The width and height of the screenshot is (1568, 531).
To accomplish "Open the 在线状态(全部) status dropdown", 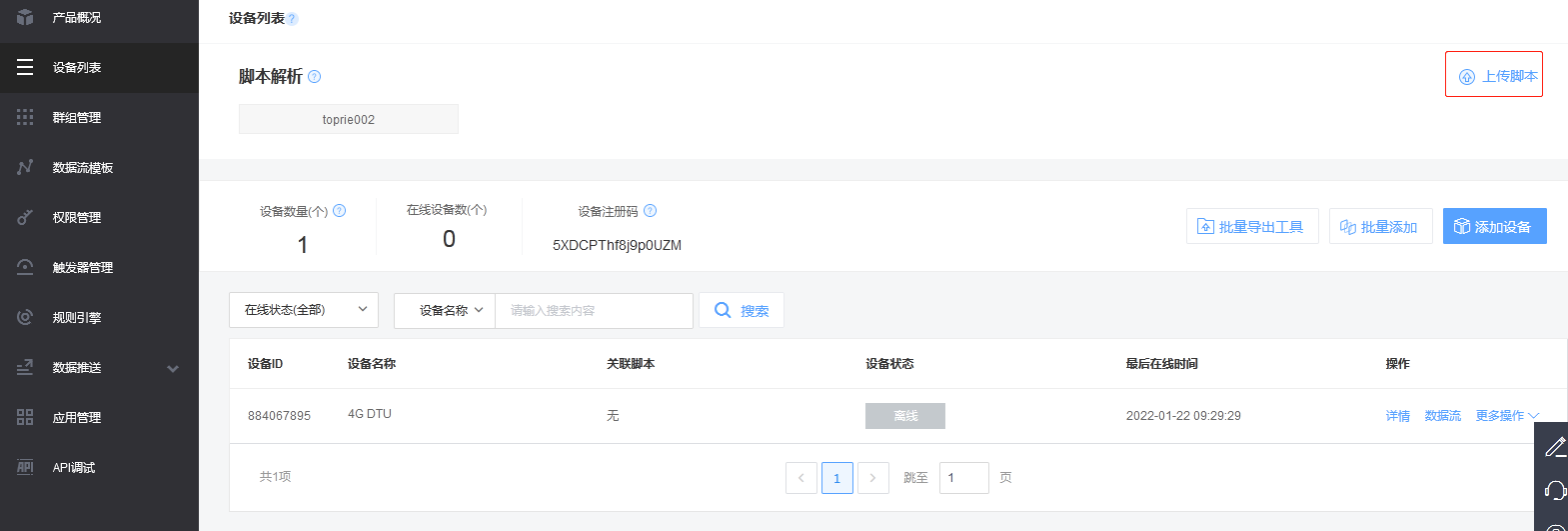I will click(x=304, y=310).
